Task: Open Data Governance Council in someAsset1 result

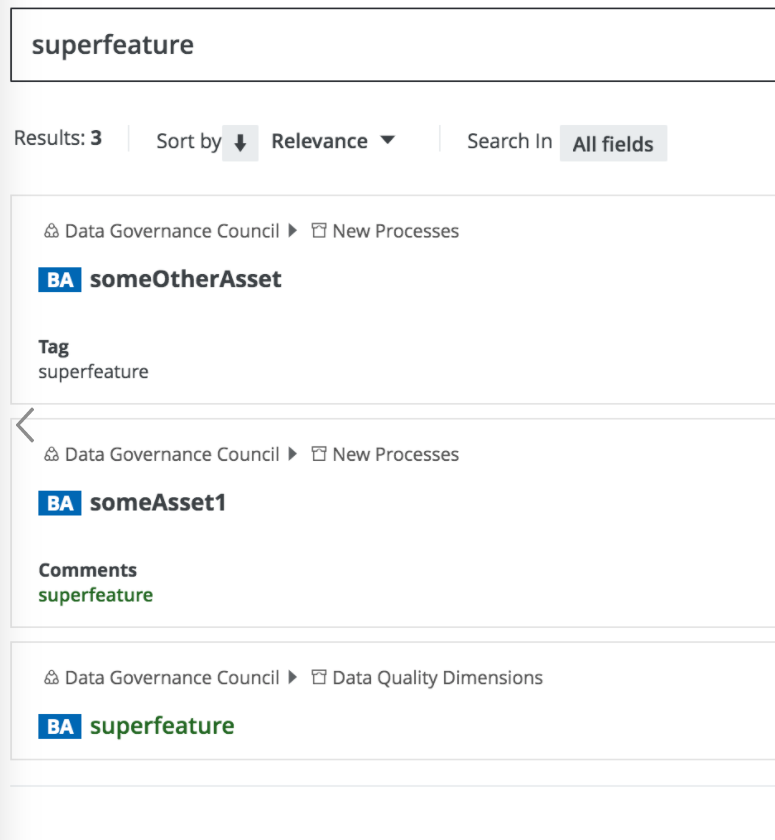Action: pyautogui.click(x=171, y=454)
